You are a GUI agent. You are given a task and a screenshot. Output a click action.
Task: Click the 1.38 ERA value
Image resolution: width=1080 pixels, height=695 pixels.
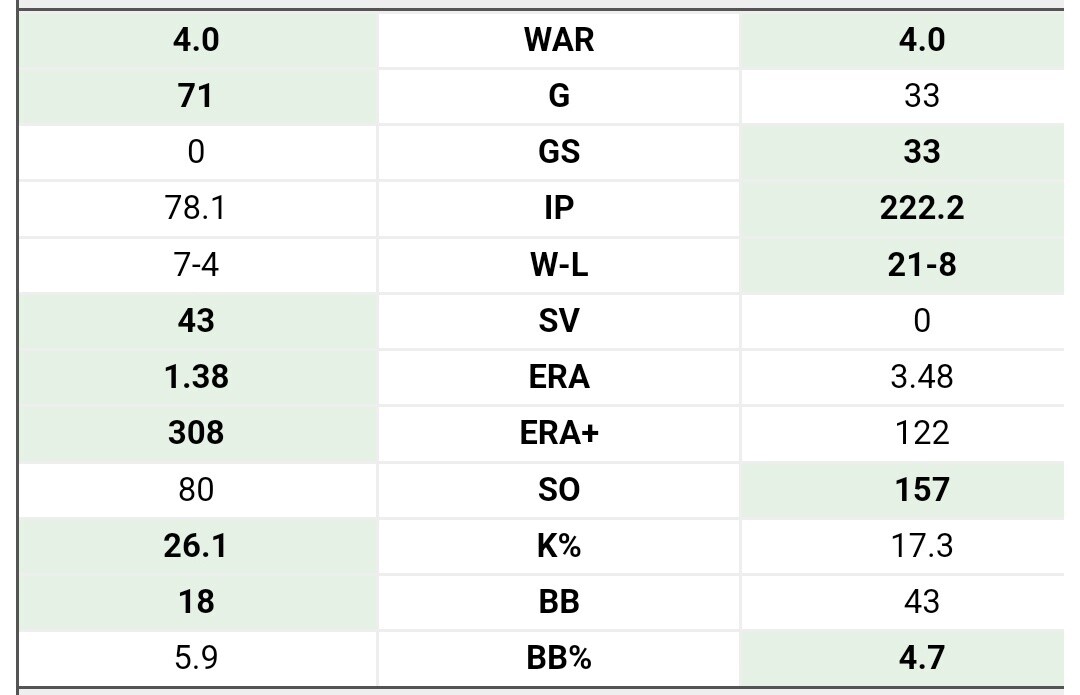pos(196,377)
